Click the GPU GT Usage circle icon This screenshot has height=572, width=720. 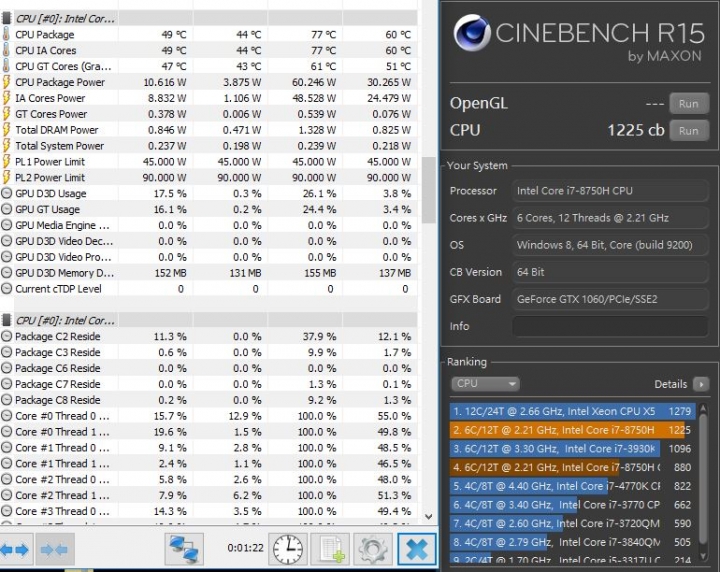(x=6, y=209)
